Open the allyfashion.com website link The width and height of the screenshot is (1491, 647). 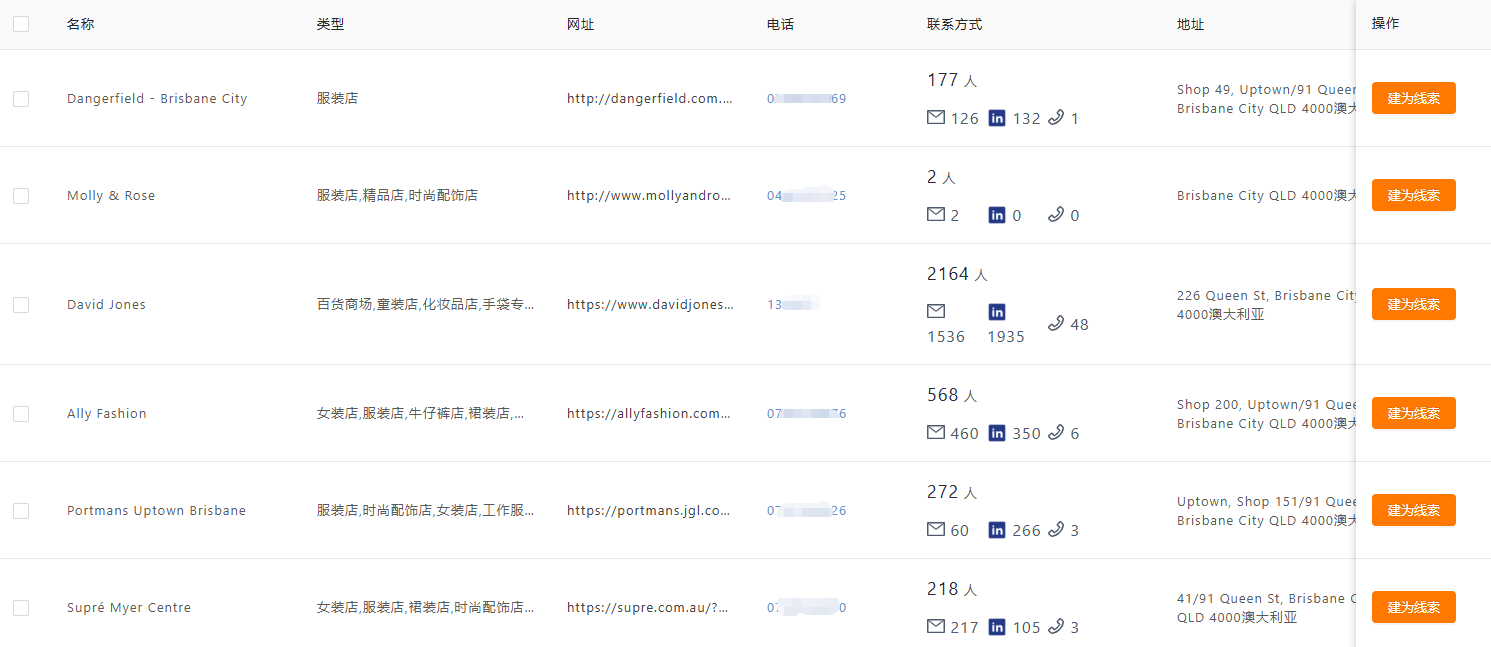650,414
